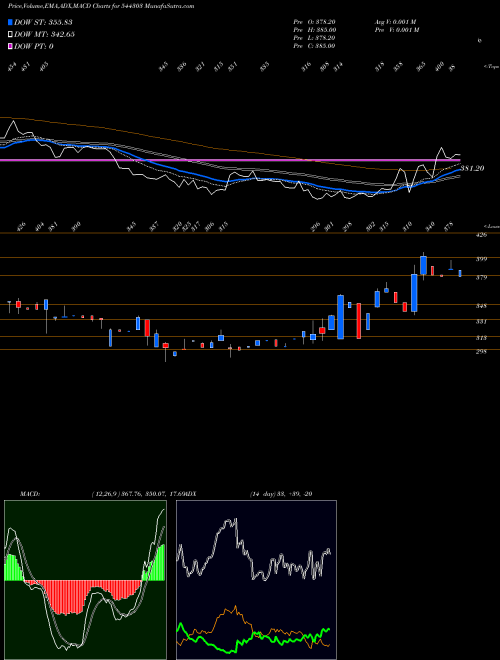Image resolution: width=500 pixels, height=660 pixels.
Task: Click the last candlestick on the right
Action: point(460,273)
